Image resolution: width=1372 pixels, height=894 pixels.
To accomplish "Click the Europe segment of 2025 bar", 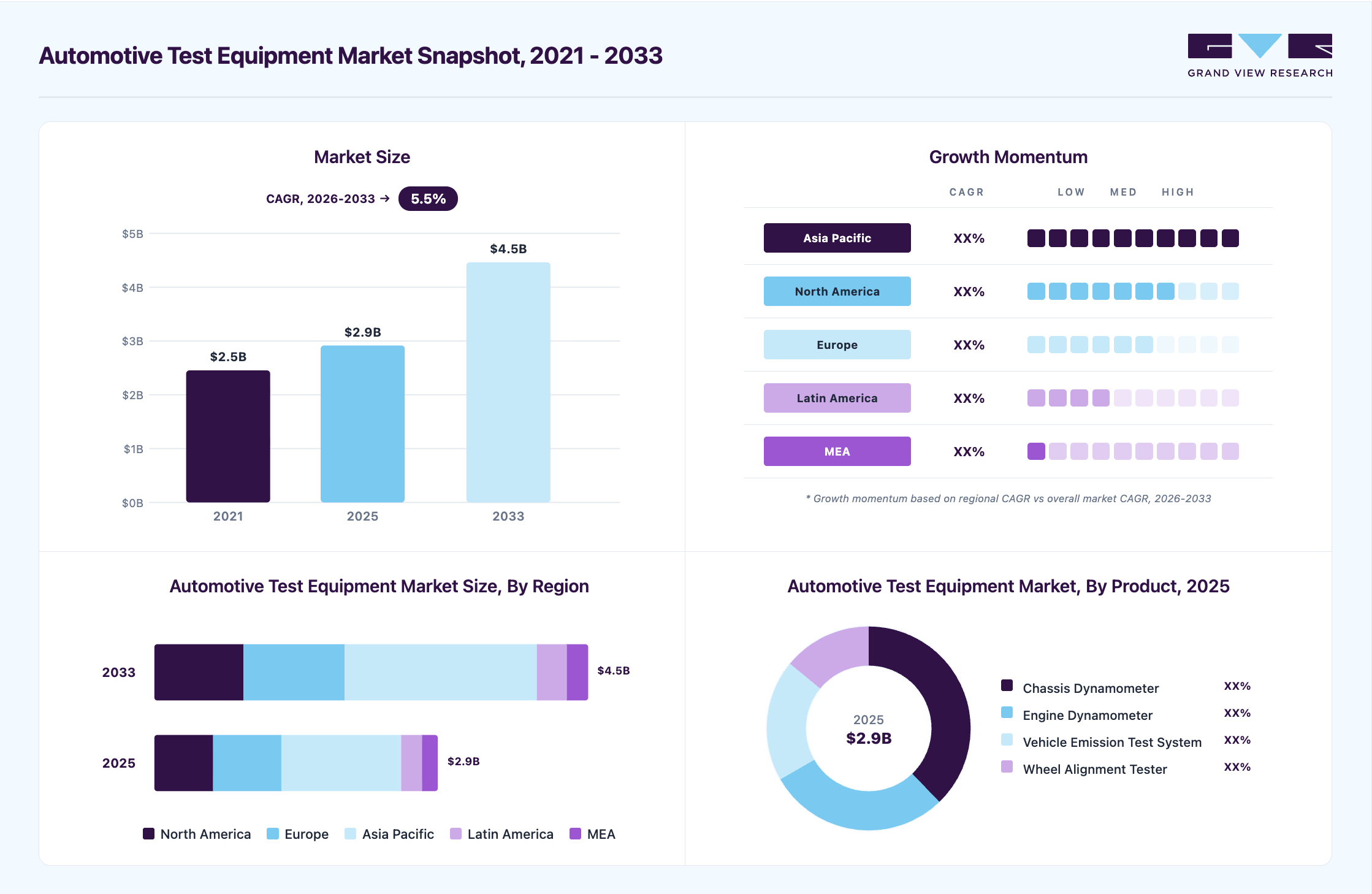I will click(247, 763).
